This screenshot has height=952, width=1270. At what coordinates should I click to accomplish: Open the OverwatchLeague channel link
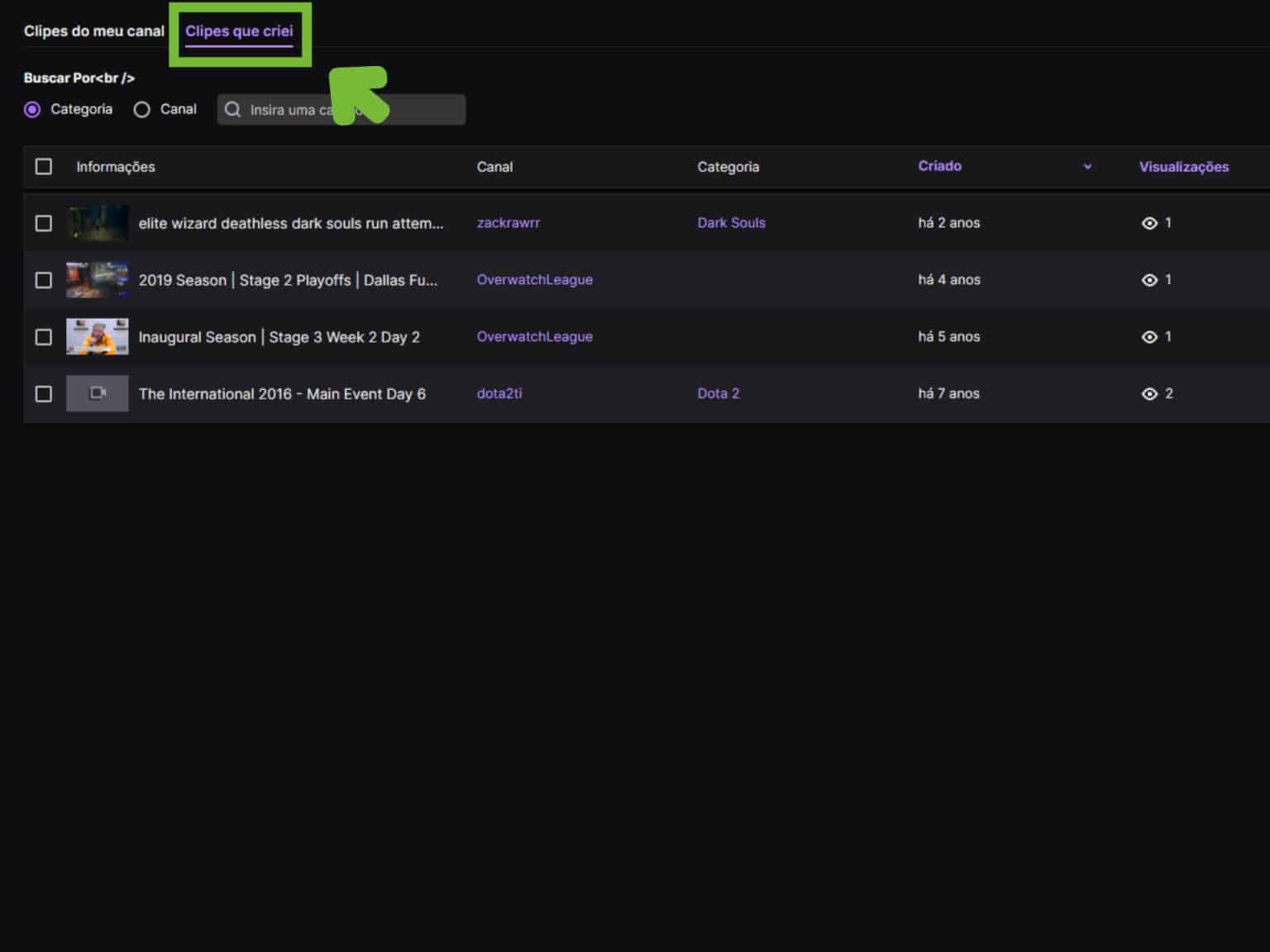[x=534, y=279]
